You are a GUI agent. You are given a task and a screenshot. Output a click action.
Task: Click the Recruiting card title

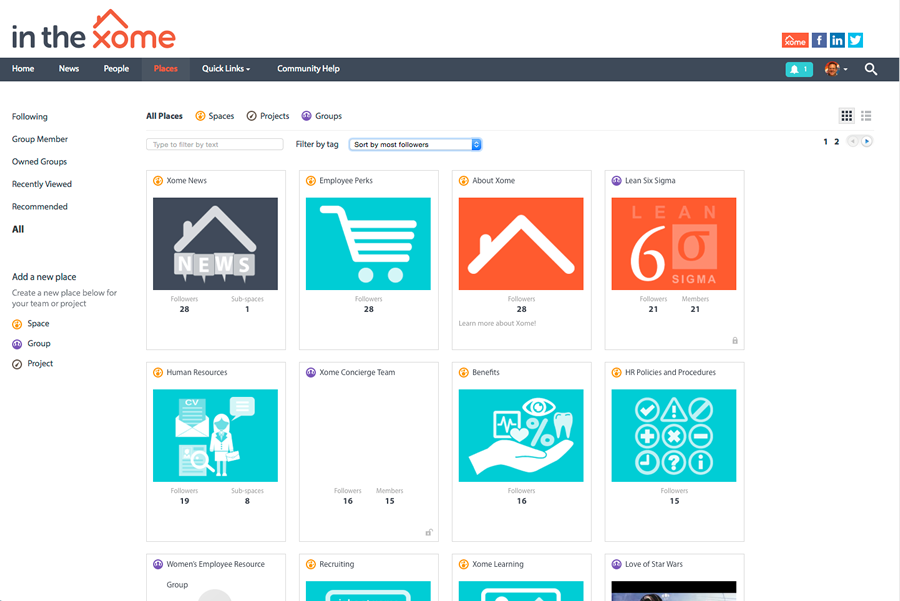click(x=336, y=564)
